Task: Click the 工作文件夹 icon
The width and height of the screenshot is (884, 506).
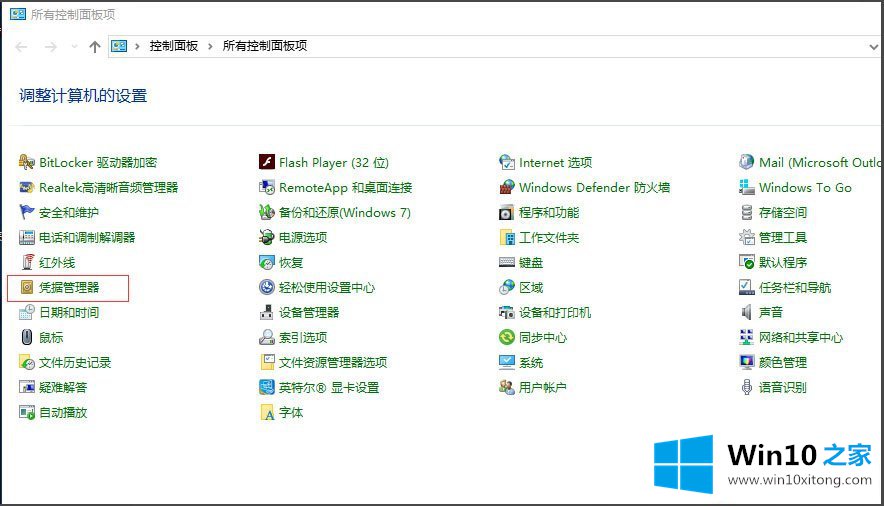Action: click(507, 237)
